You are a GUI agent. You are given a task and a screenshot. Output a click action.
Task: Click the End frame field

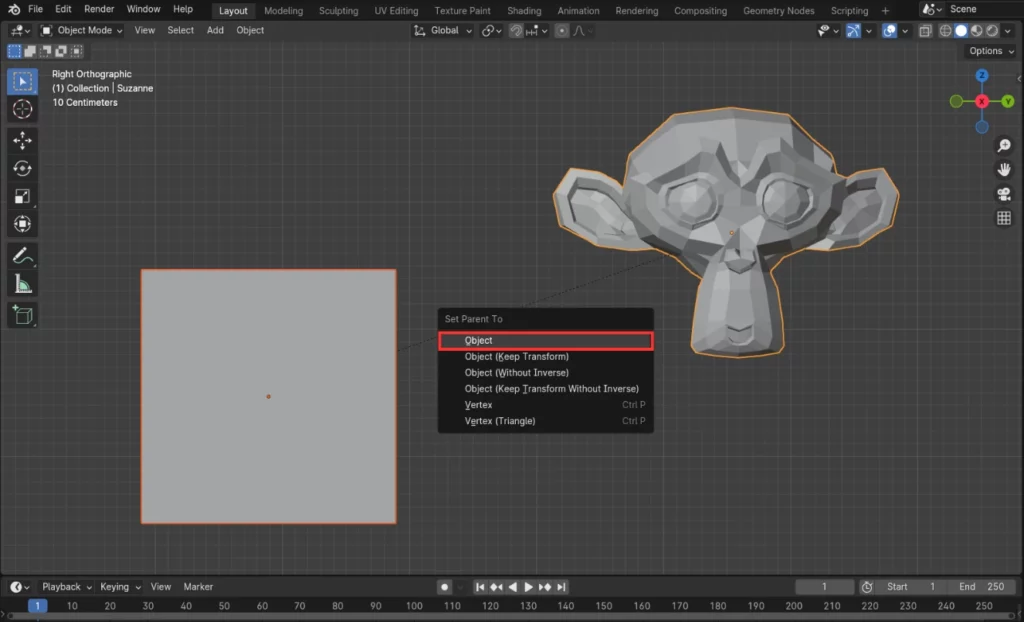pyautogui.click(x=982, y=587)
